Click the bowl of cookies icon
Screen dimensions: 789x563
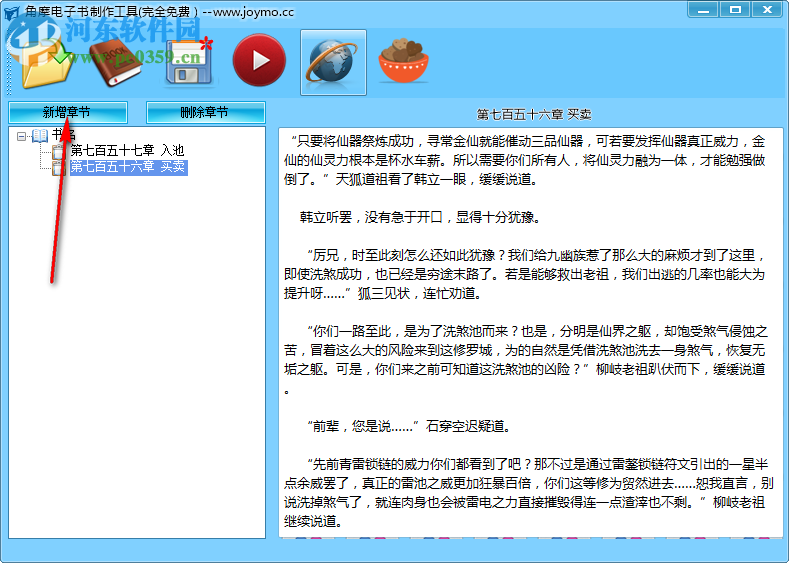coord(404,61)
